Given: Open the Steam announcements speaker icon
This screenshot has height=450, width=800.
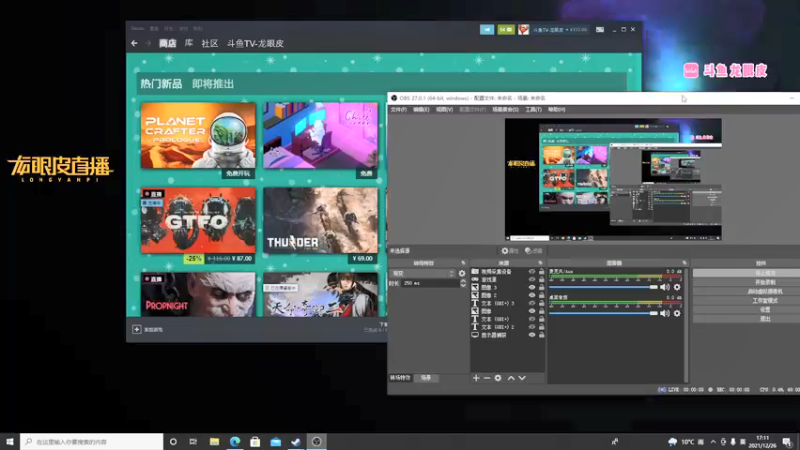Looking at the screenshot, I should 487,30.
